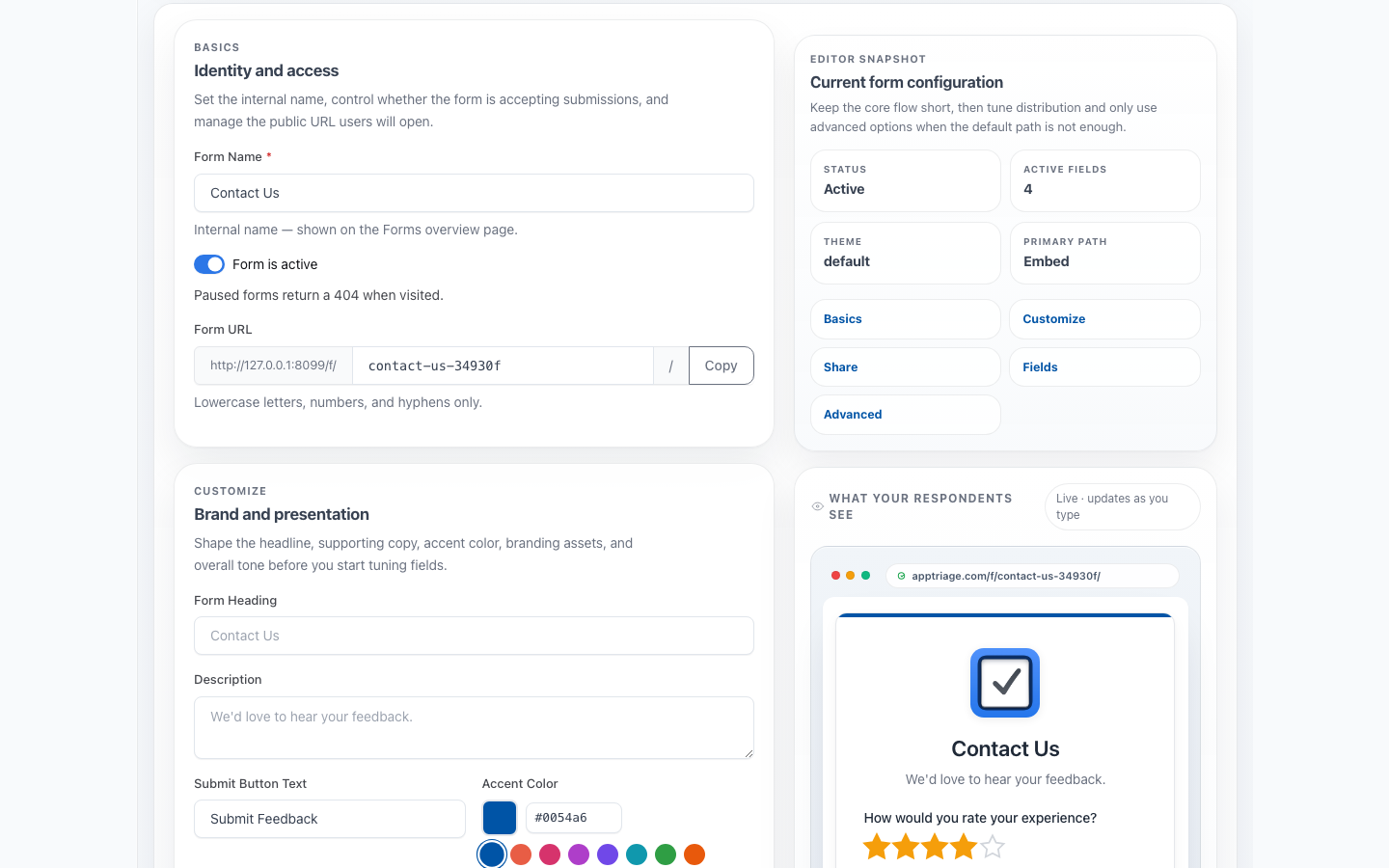
Task: Open the large accent color picker swatch
Action: 500,818
